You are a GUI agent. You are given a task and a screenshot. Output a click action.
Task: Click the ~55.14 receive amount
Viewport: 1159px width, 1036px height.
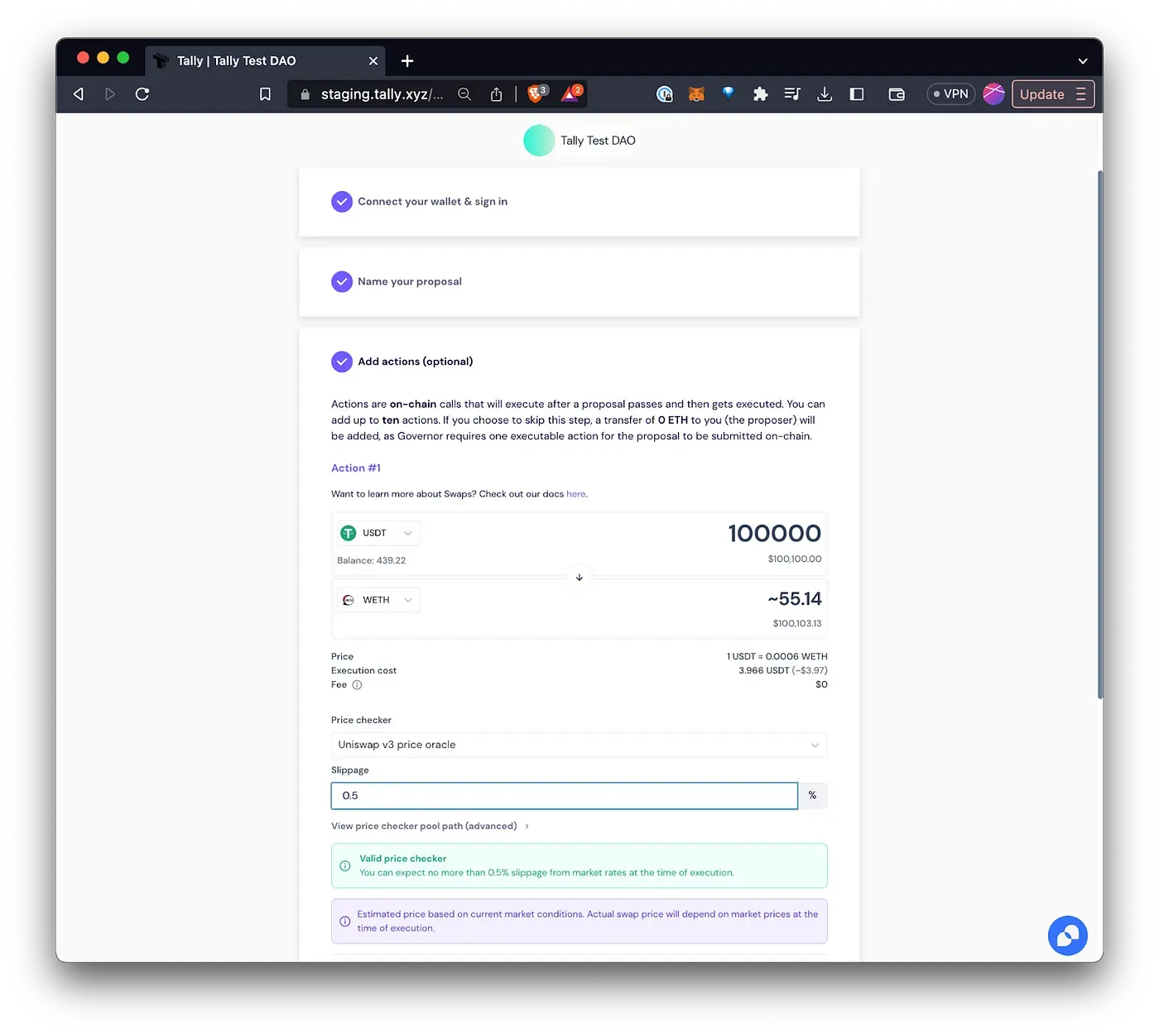click(x=794, y=599)
